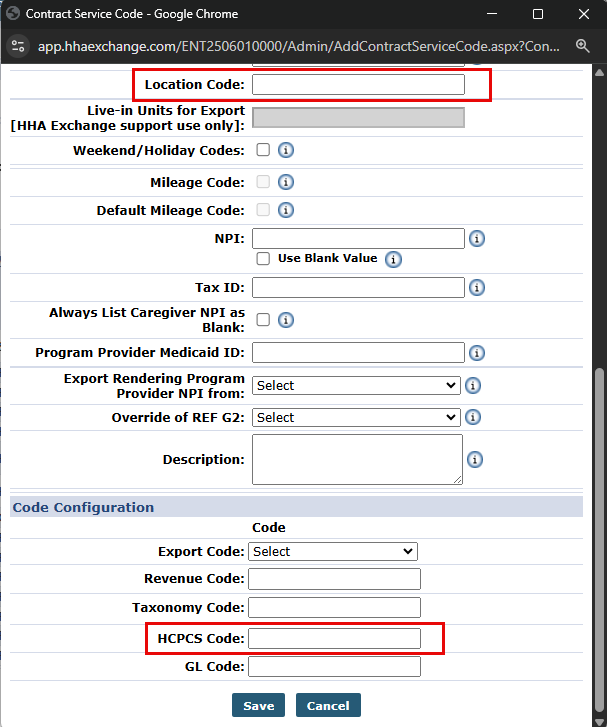607x727 pixels.
Task: Save the contract service code
Action: tap(258, 705)
